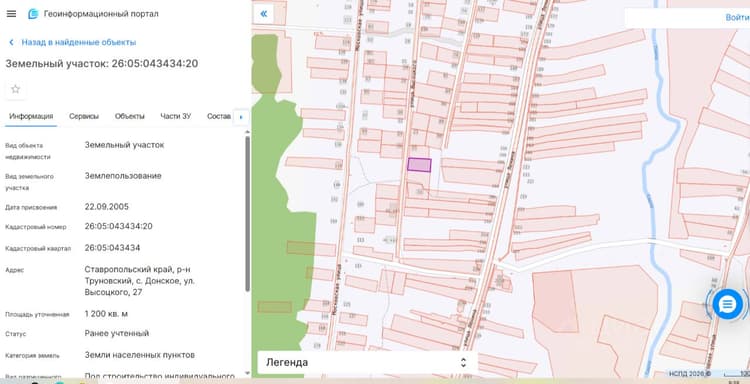This screenshot has height=384, width=750.
Task: Click the Землепользование value
Action: coord(123,176)
